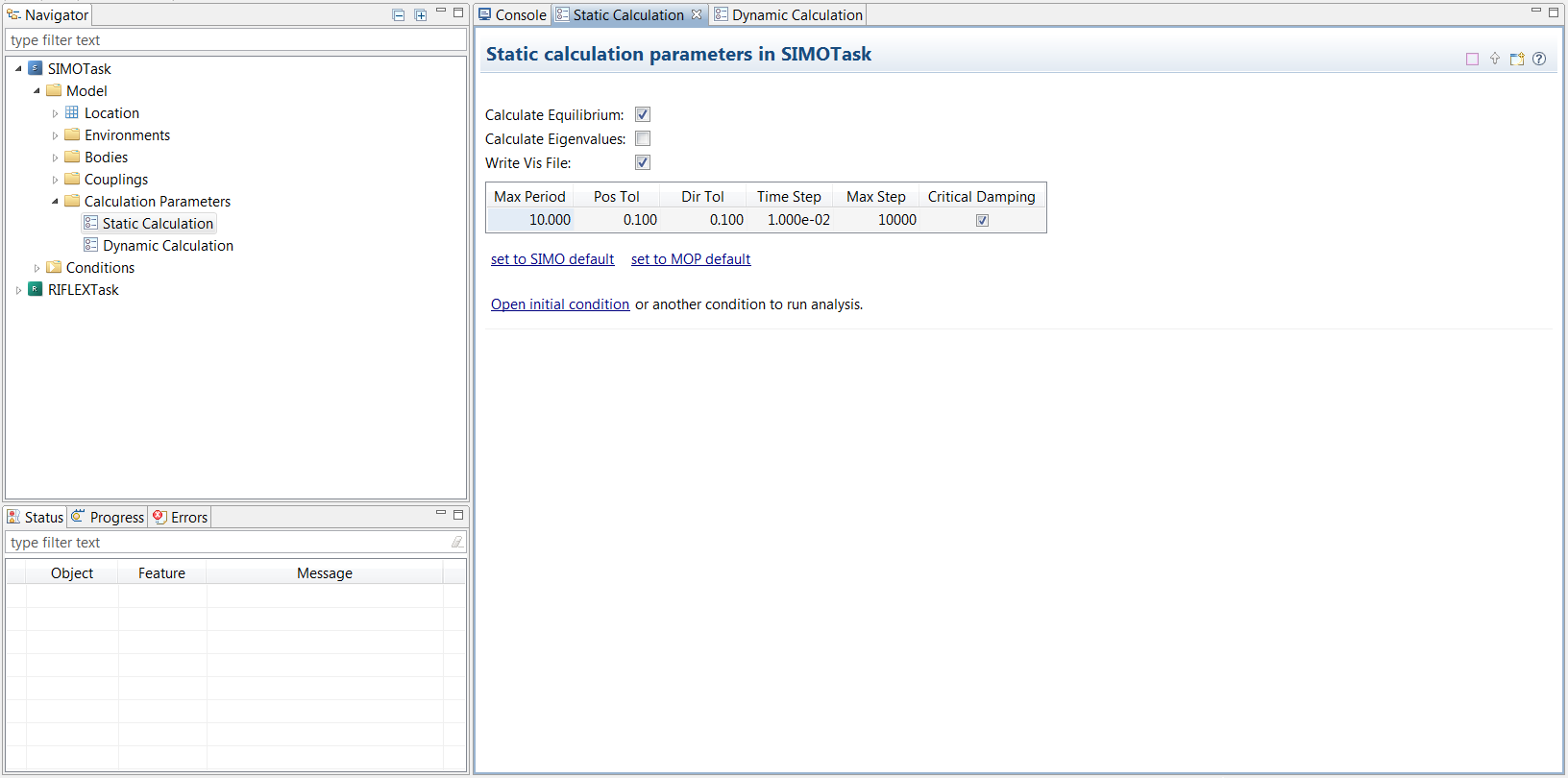Click the new window icon beside help
This screenshot has width=1568, height=778.
click(1517, 59)
